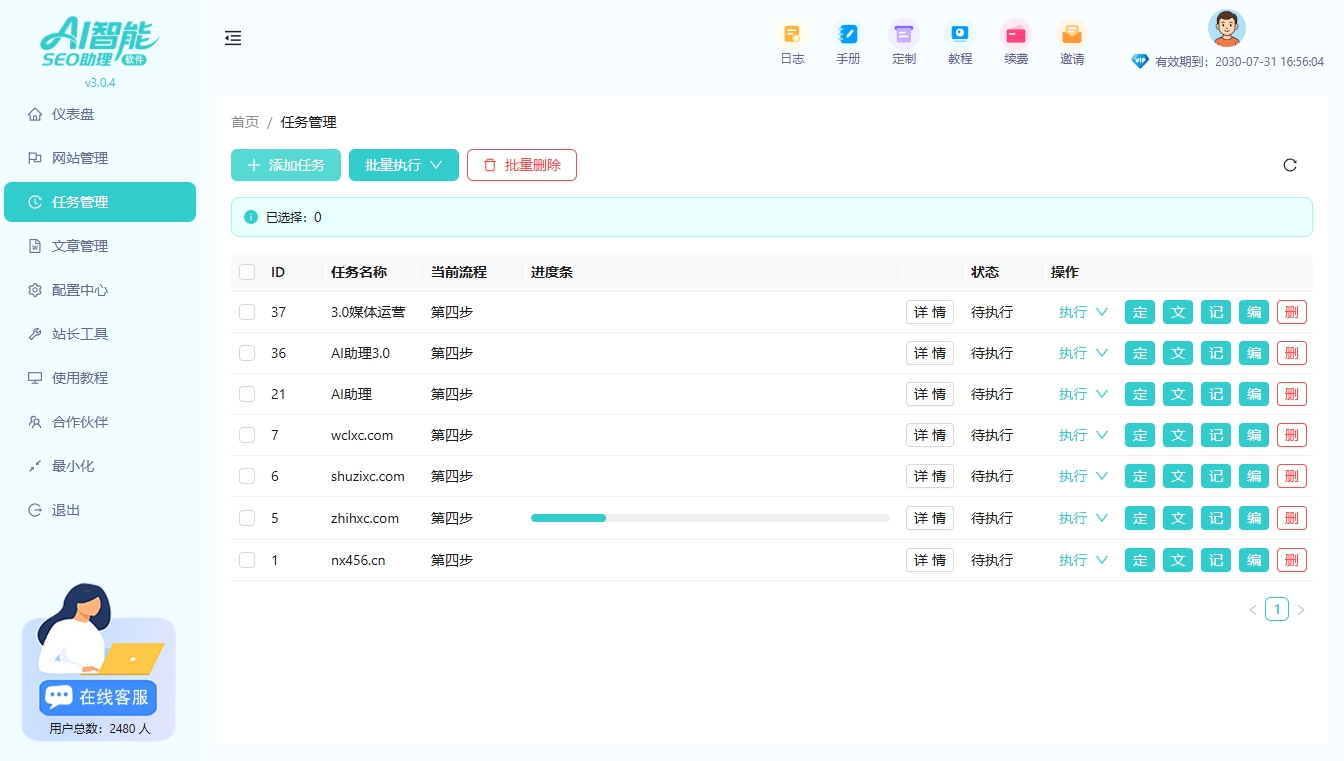Expand the 执行 dropdown for nx456.cn
This screenshot has width=1344, height=761.
click(x=1083, y=559)
